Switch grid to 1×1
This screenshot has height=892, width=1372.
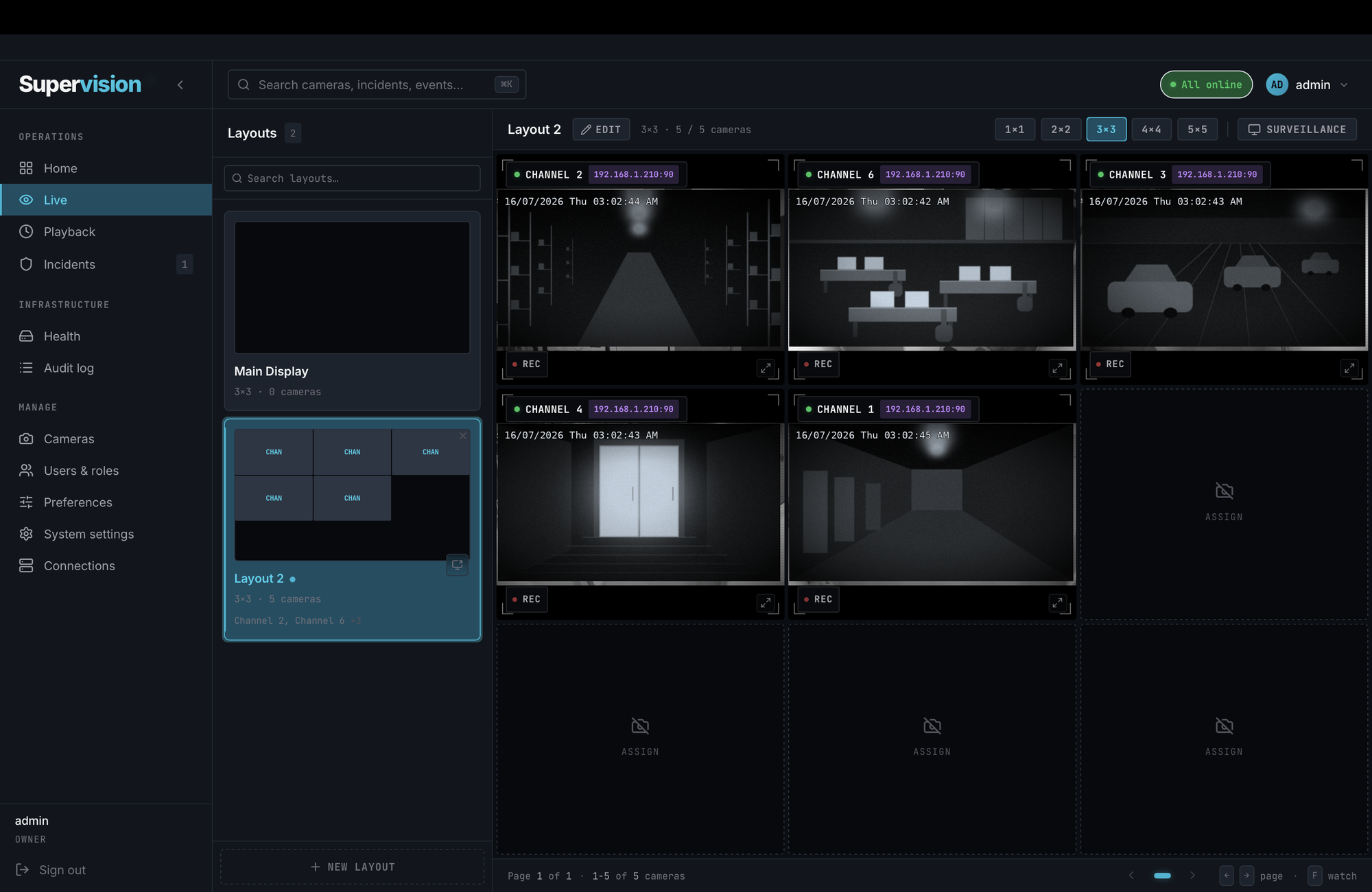click(x=1015, y=129)
